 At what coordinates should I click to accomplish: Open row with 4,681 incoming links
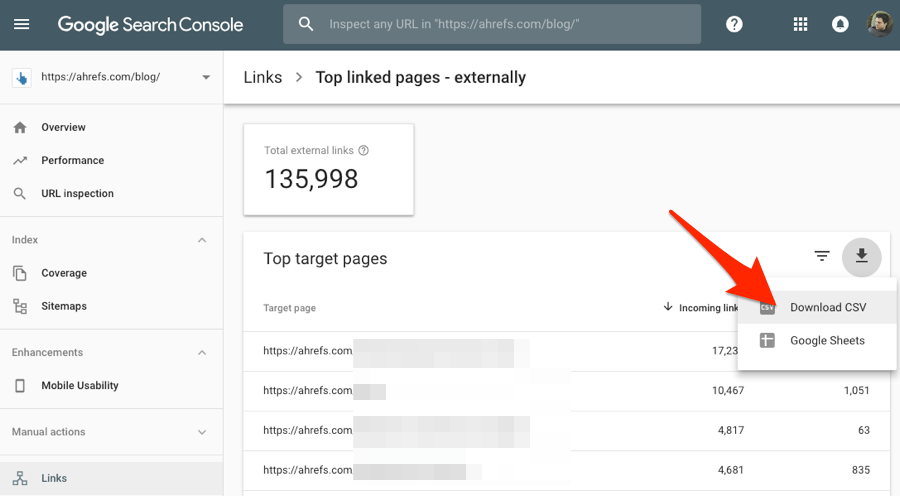[x=567, y=470]
